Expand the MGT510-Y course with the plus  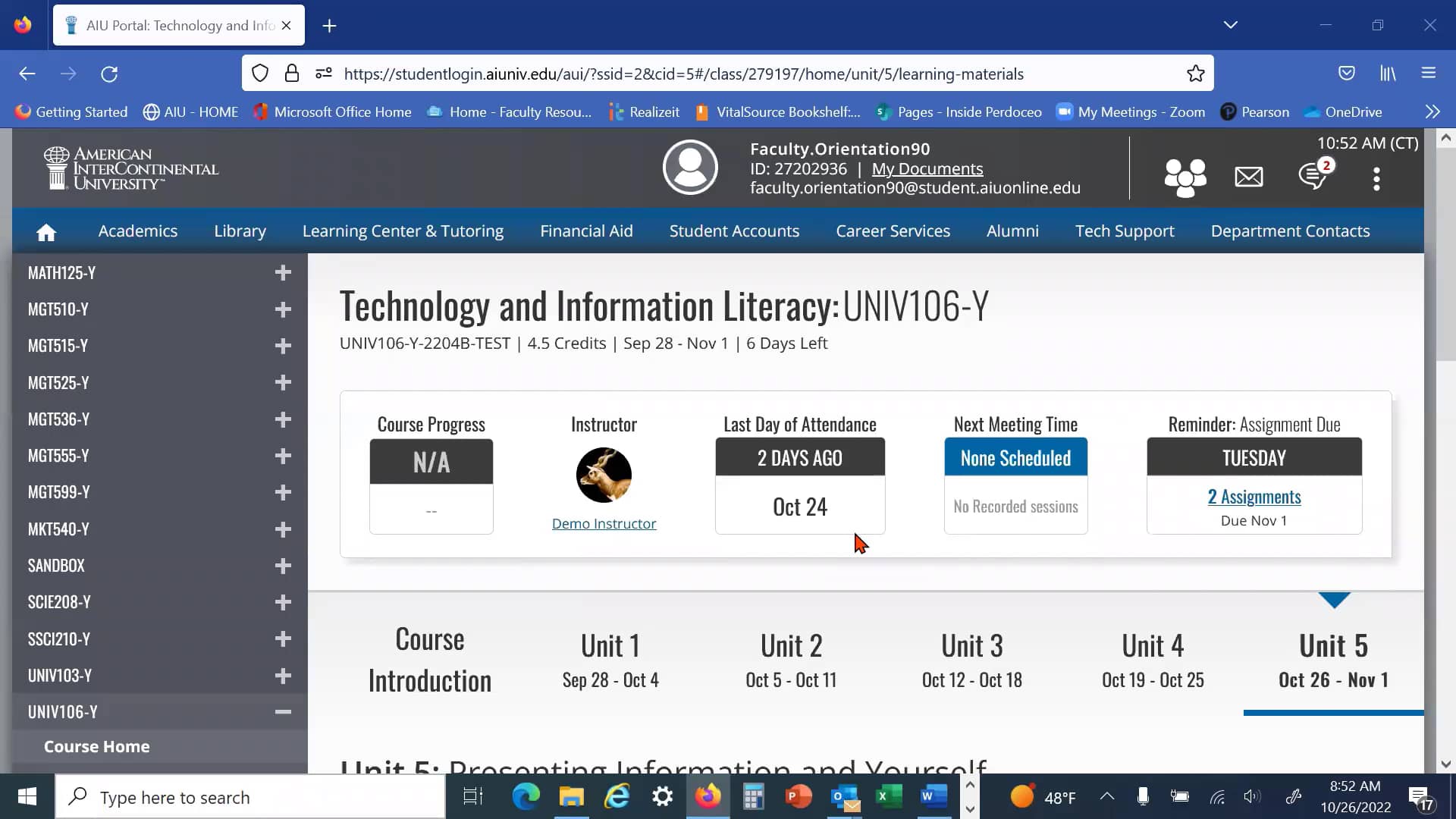[282, 309]
